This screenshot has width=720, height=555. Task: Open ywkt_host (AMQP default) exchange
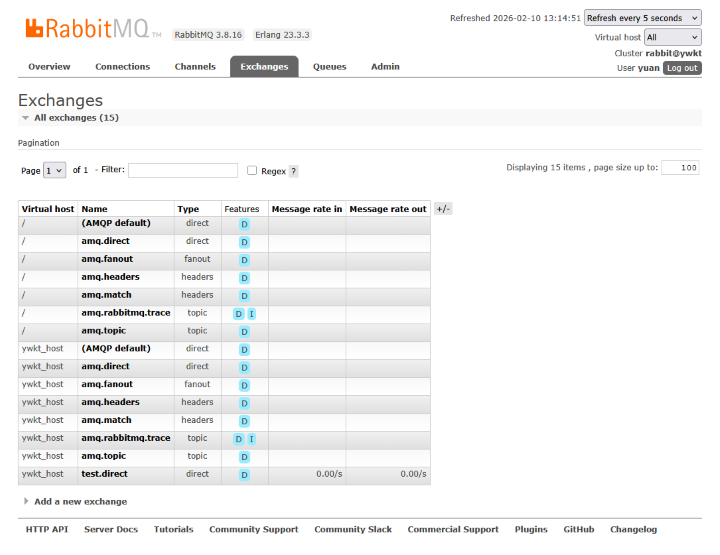click(x=116, y=348)
